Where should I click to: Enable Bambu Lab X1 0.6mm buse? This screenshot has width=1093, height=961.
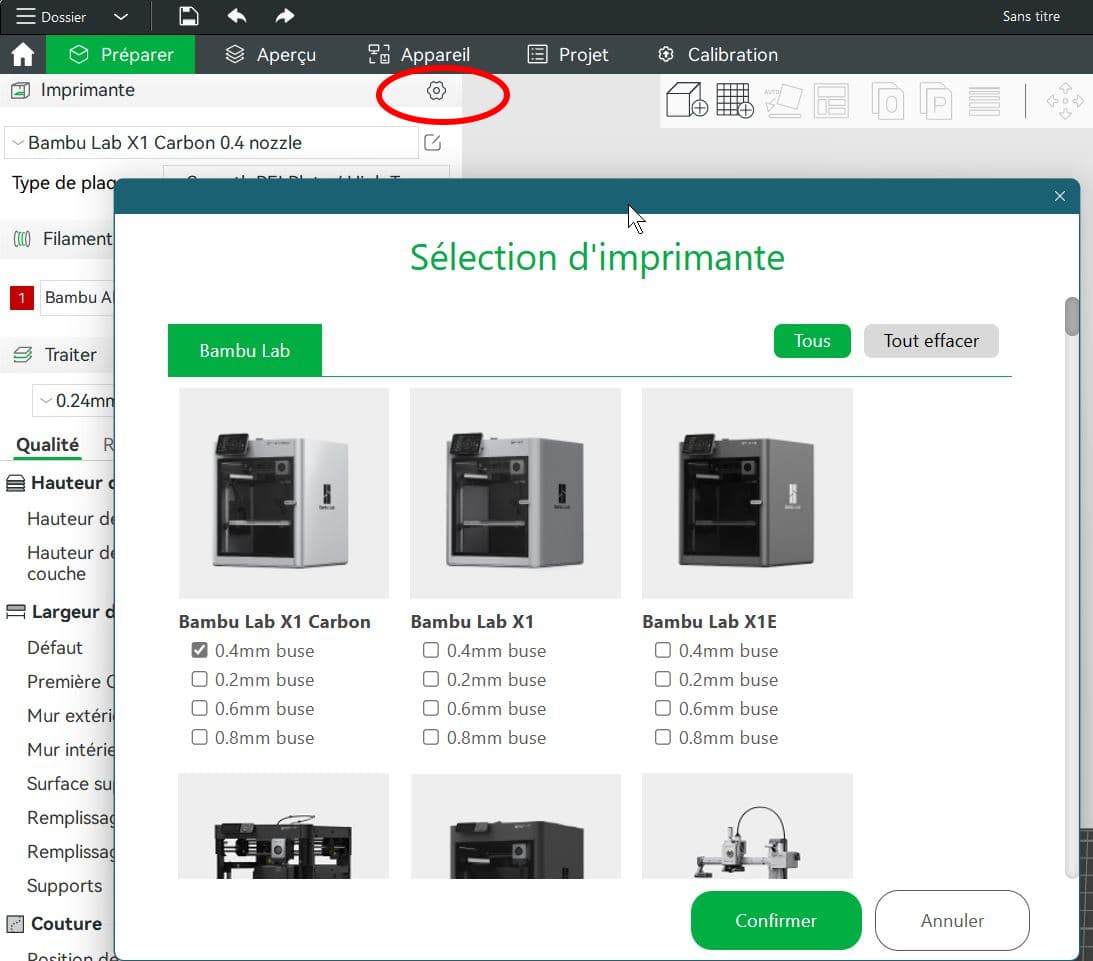(x=431, y=709)
